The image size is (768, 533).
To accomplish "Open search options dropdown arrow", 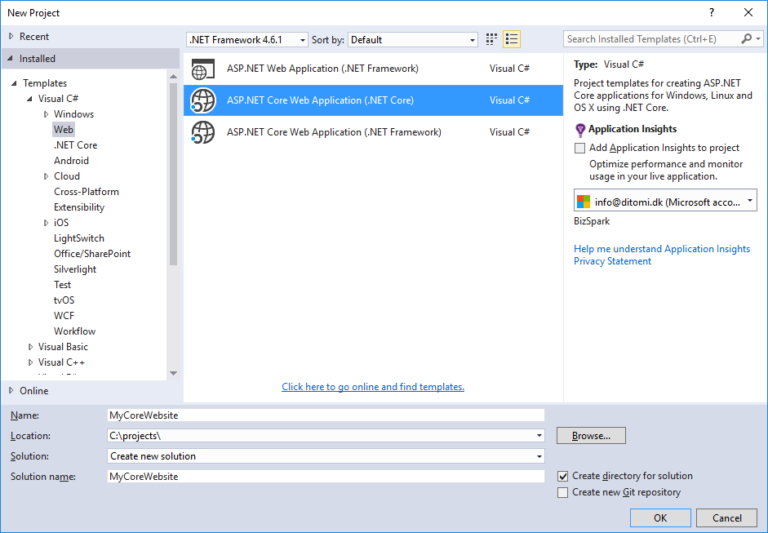I will pyautogui.click(x=758, y=39).
